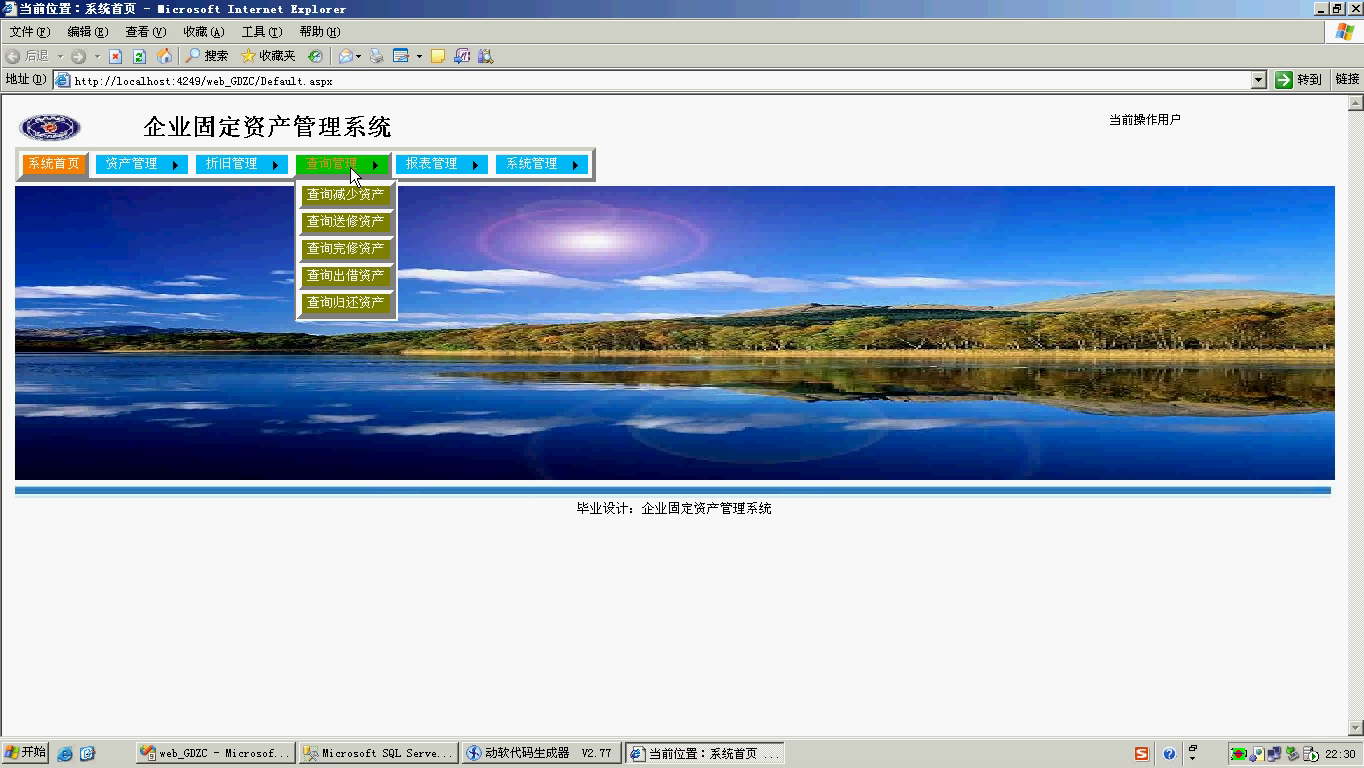Expand the 报表管理 menu
The width and height of the screenshot is (1364, 768).
441,164
